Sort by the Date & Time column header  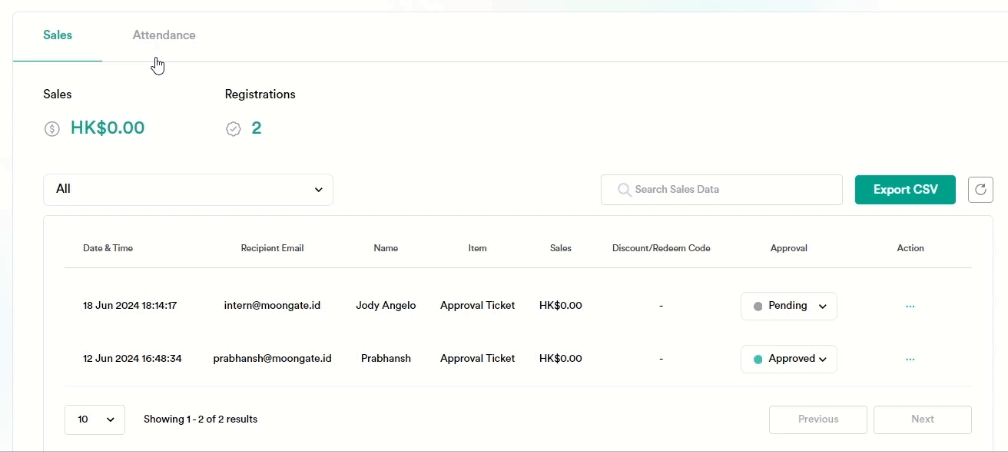coord(107,248)
